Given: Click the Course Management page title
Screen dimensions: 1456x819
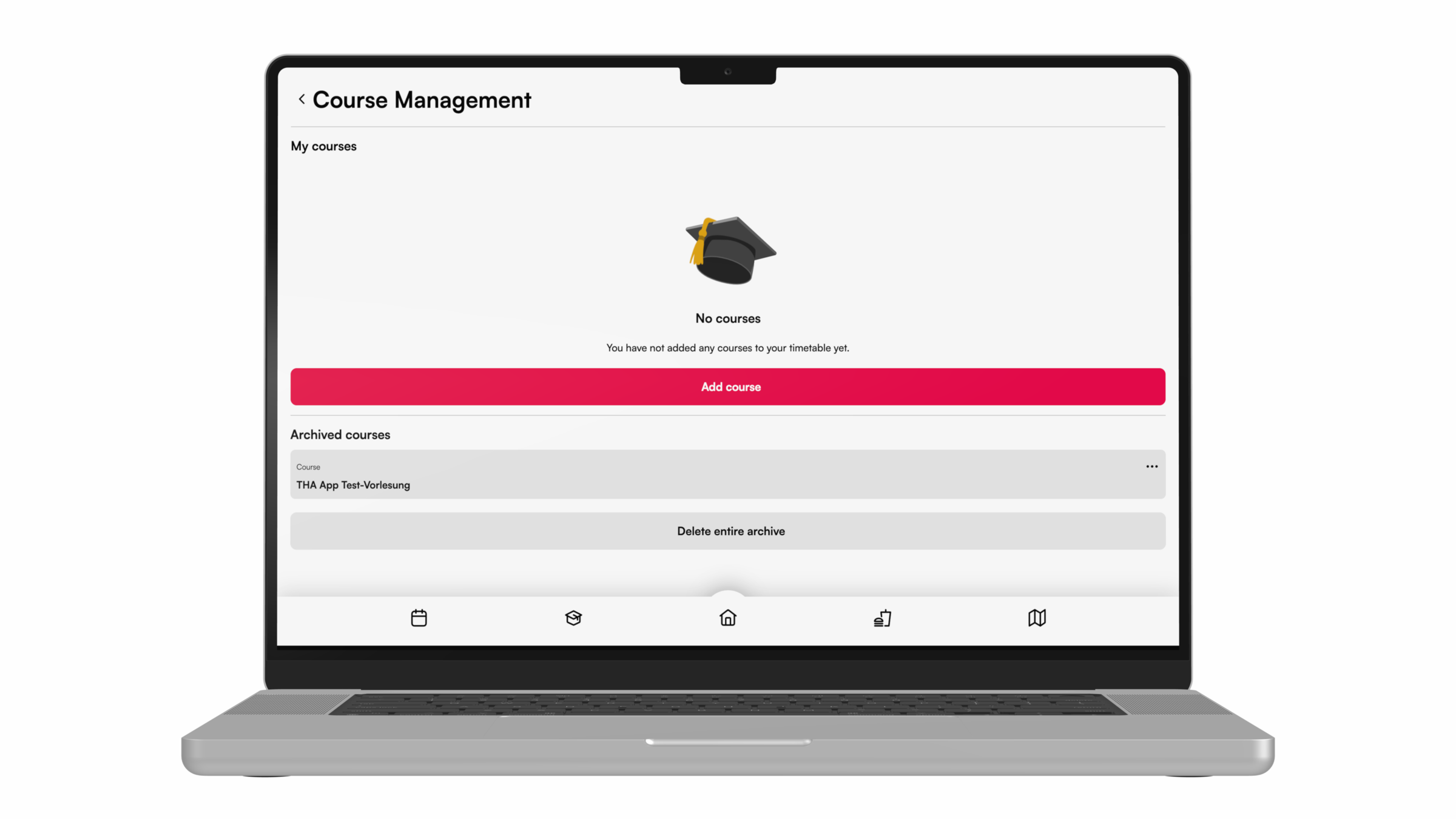Looking at the screenshot, I should click(422, 100).
